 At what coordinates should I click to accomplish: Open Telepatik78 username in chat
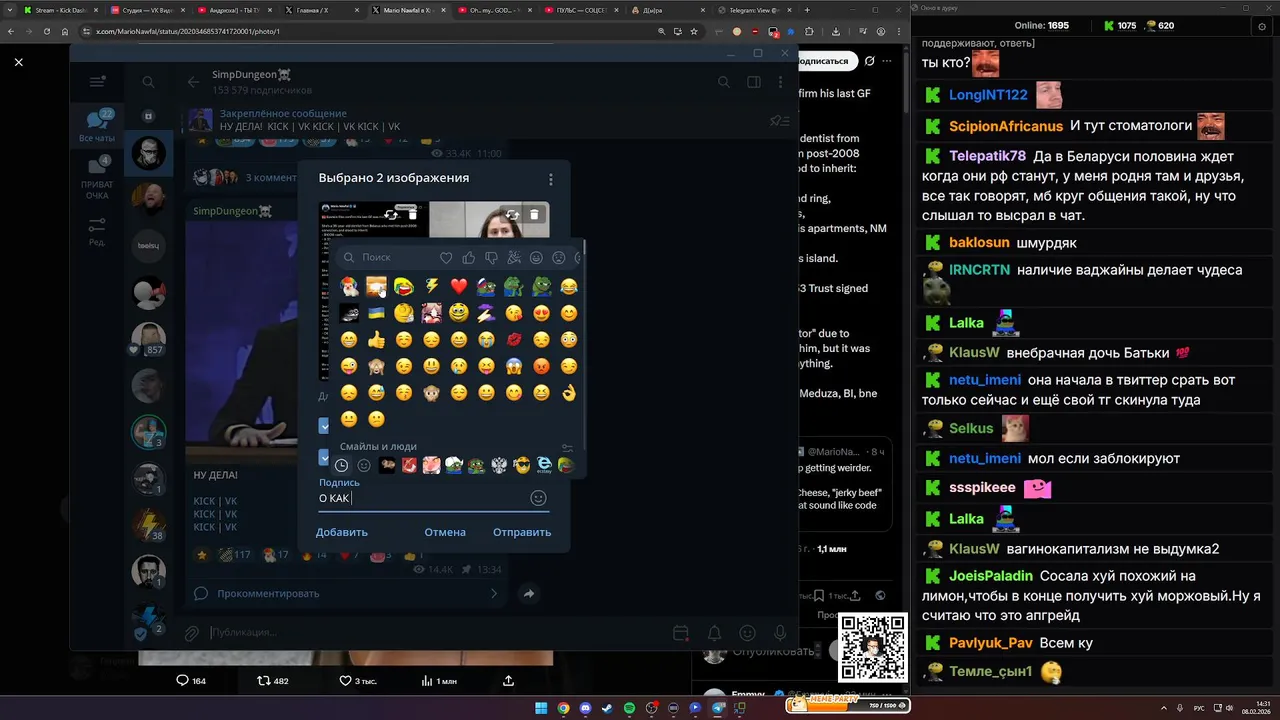pos(988,156)
